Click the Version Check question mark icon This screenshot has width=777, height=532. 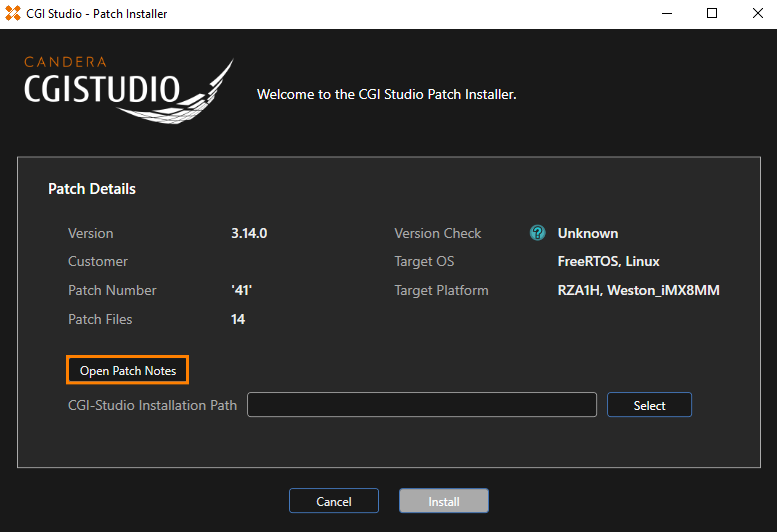pos(537,233)
